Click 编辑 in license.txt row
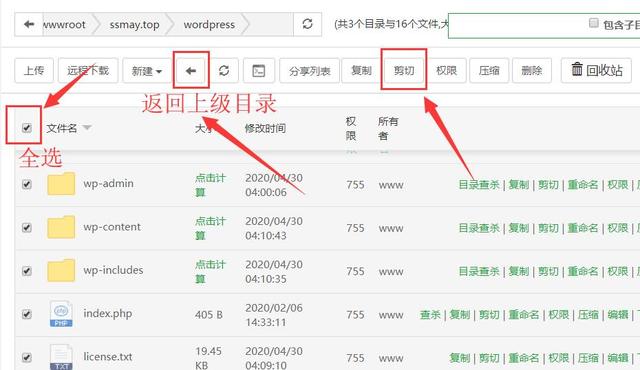Image resolution: width=640 pixels, height=370 pixels. tap(618, 358)
